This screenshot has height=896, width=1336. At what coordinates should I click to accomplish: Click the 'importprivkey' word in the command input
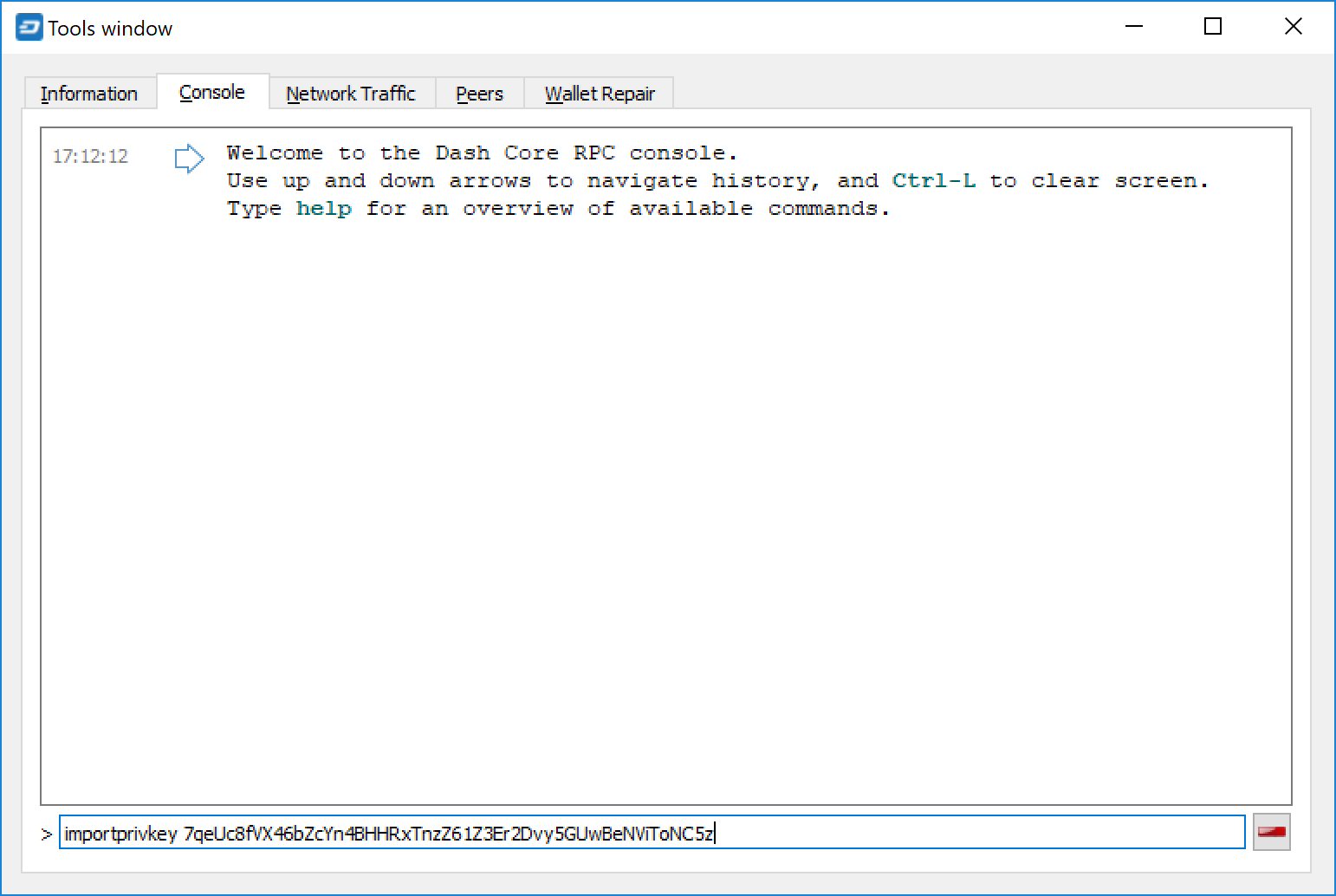coord(120,834)
